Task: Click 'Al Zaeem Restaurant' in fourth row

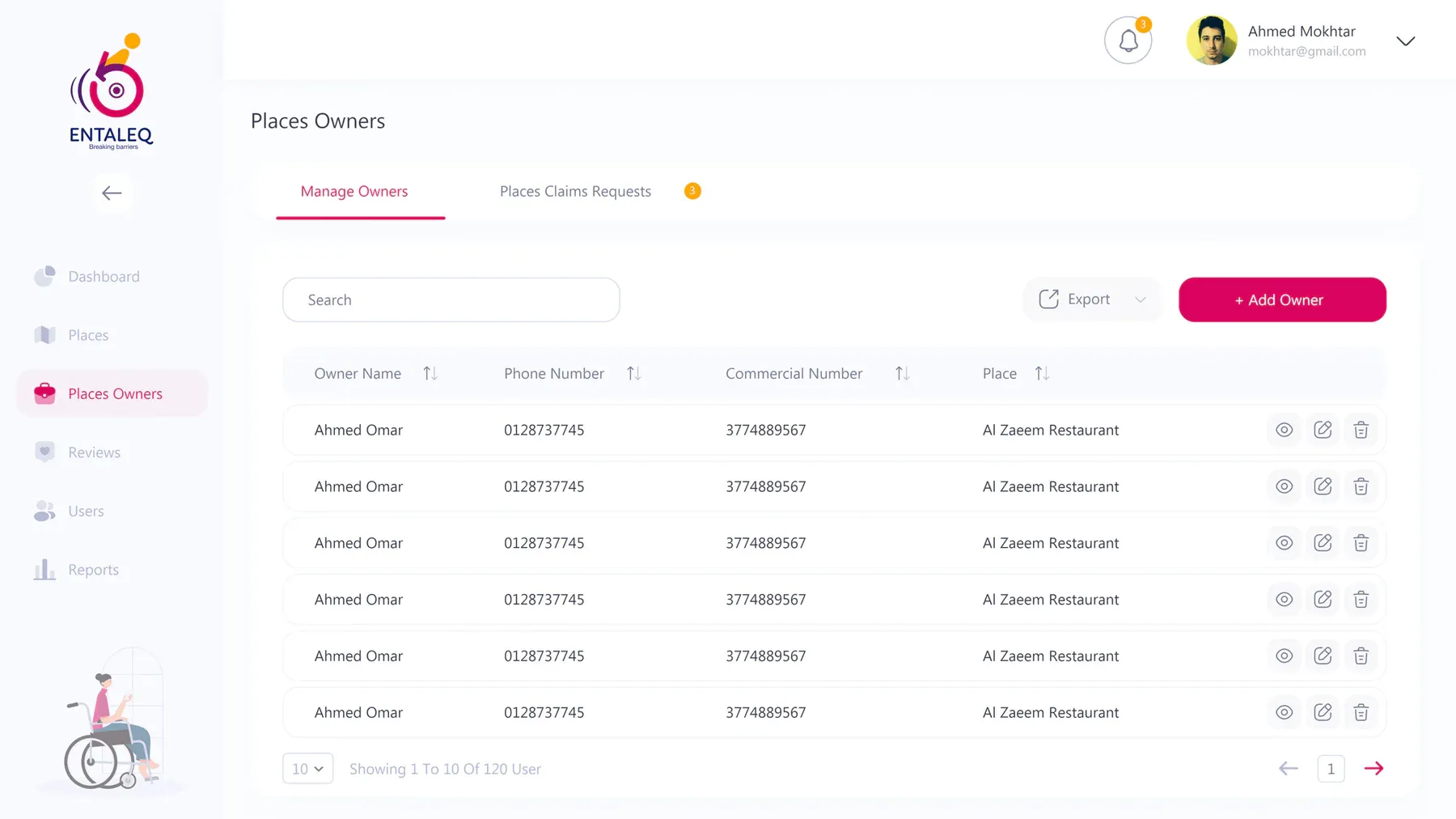Action: click(1051, 600)
